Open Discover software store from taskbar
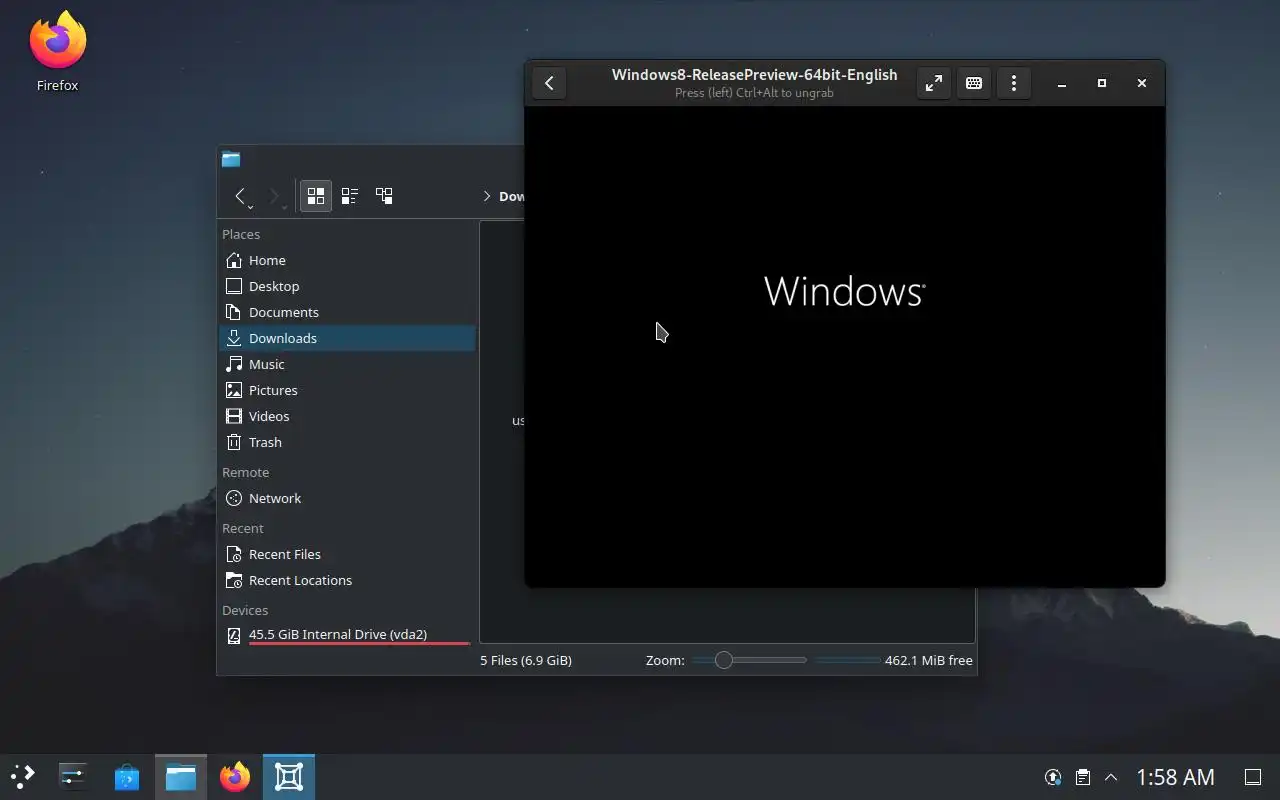This screenshot has height=800, width=1280. [127, 777]
